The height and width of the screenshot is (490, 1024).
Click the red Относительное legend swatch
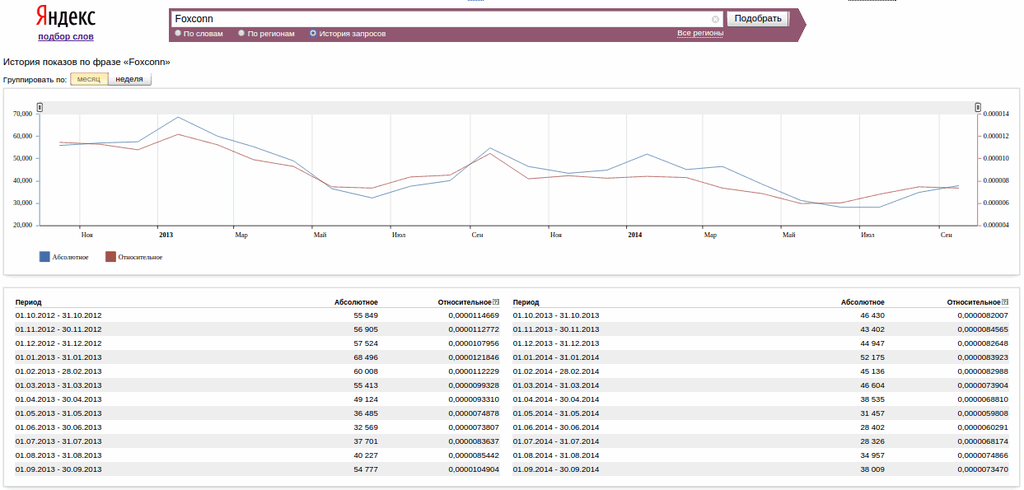[111, 257]
